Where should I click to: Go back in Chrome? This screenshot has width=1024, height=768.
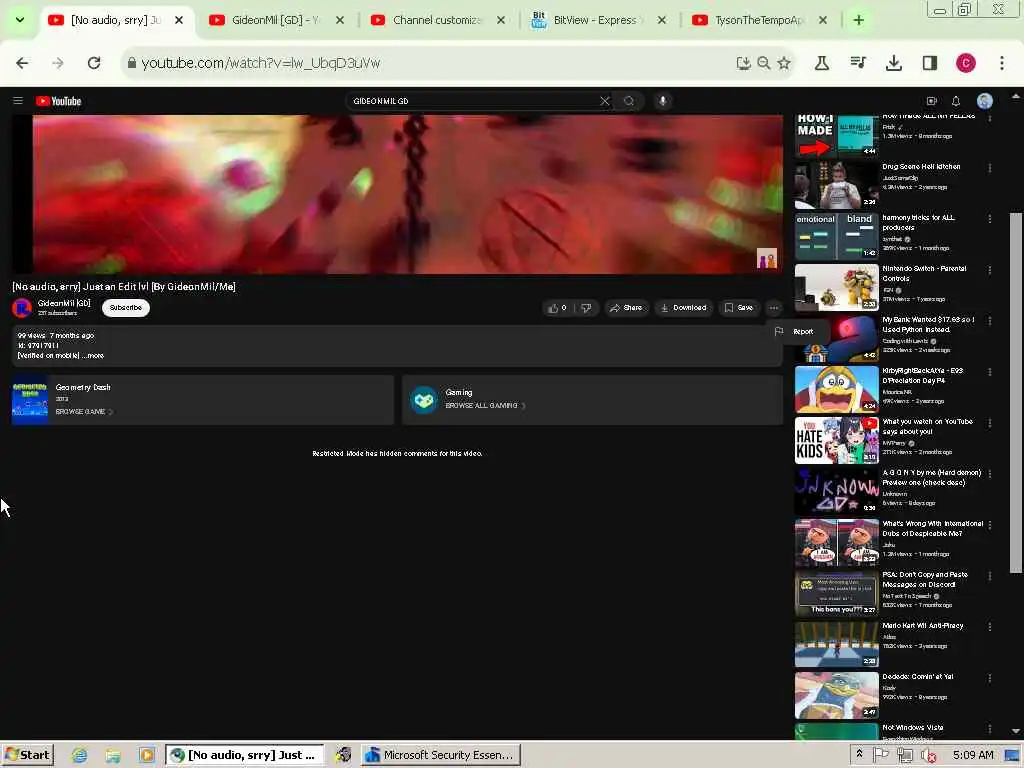[22, 63]
